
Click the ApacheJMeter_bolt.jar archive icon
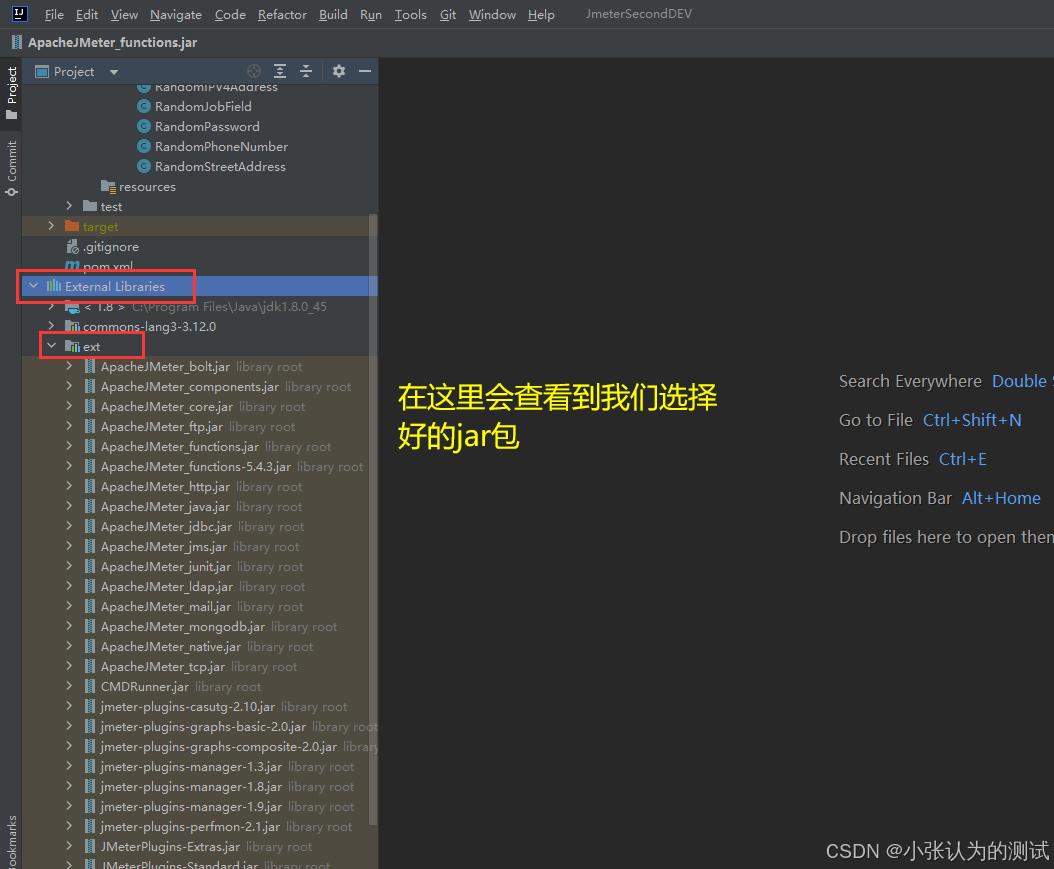(x=89, y=366)
